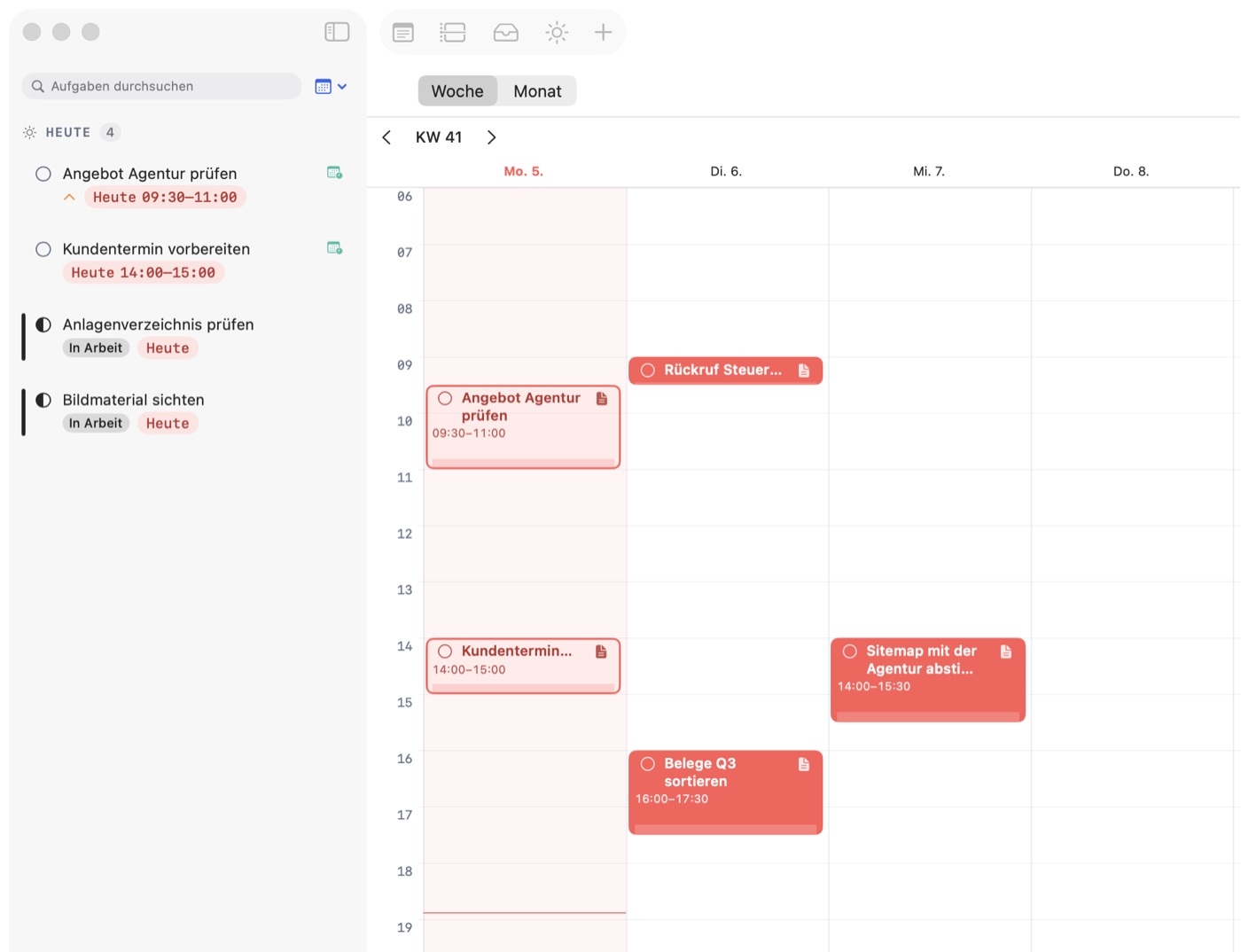Add a new item with the plus icon
The height and width of the screenshot is (952, 1241).
pyautogui.click(x=604, y=33)
